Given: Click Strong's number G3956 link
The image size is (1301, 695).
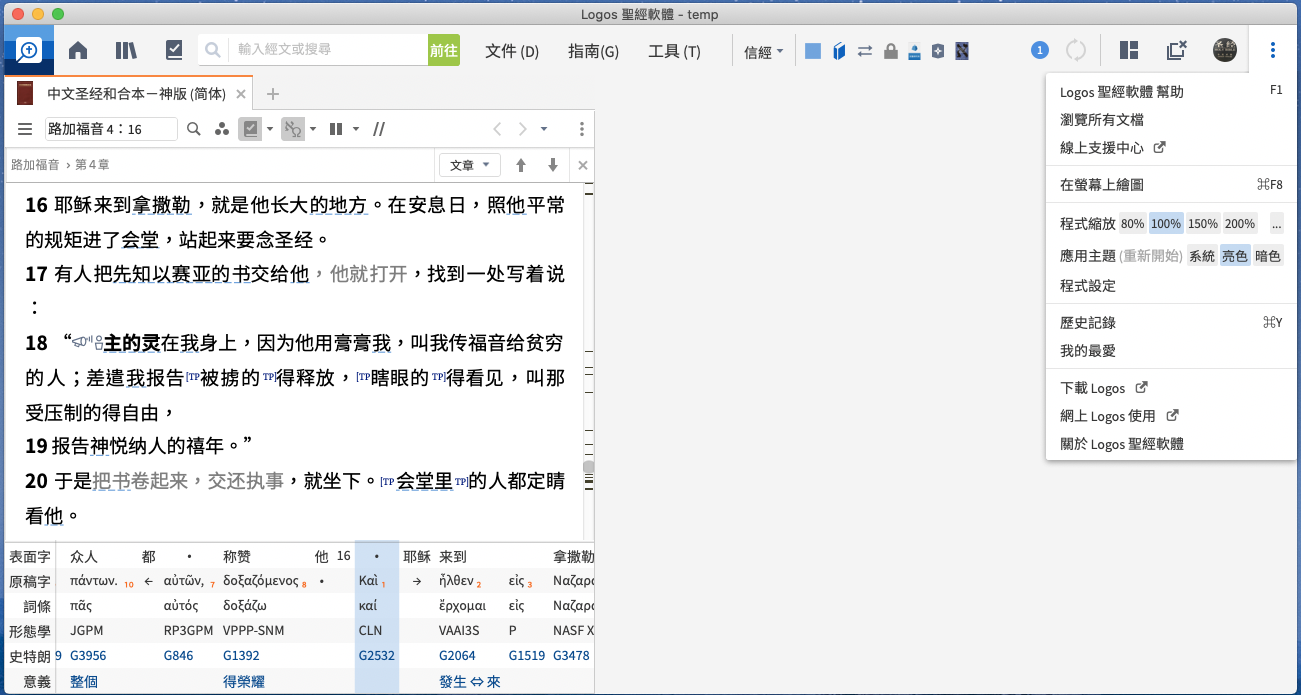Looking at the screenshot, I should pos(88,656).
